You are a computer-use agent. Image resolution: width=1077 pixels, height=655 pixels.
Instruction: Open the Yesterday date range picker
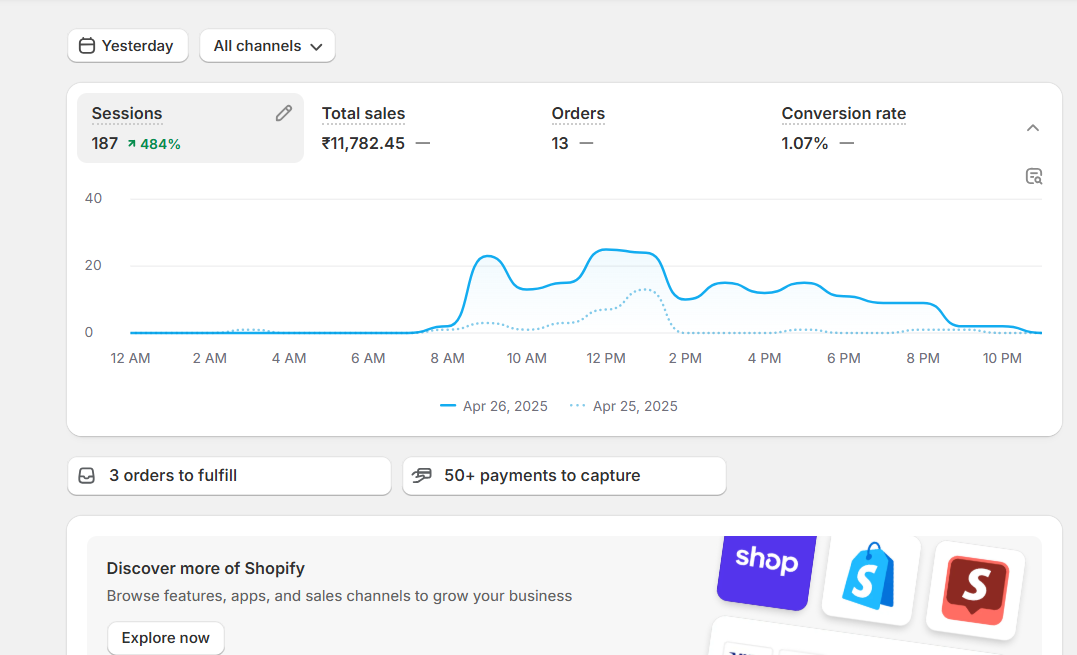click(128, 46)
